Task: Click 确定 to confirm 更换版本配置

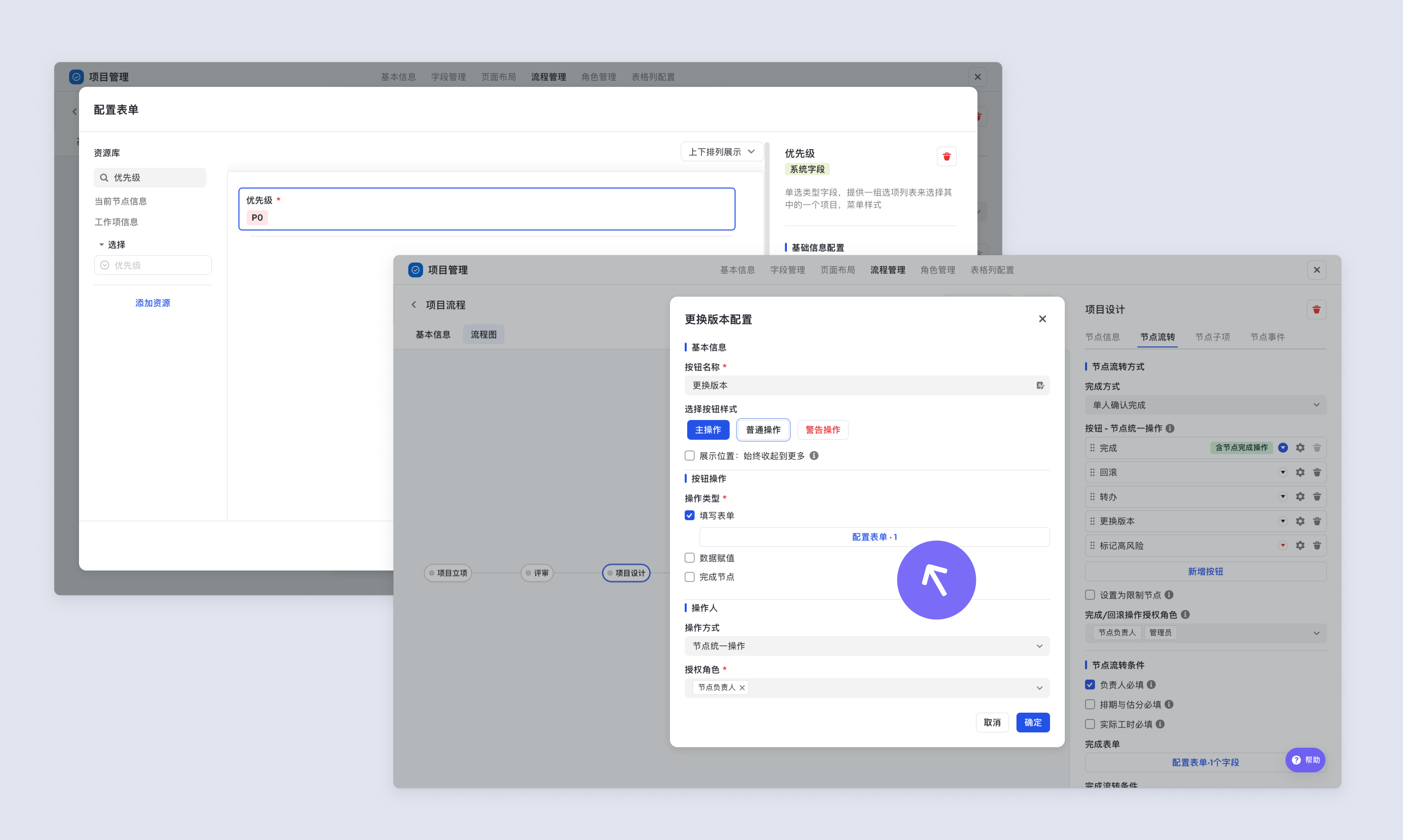Action: pos(1033,722)
